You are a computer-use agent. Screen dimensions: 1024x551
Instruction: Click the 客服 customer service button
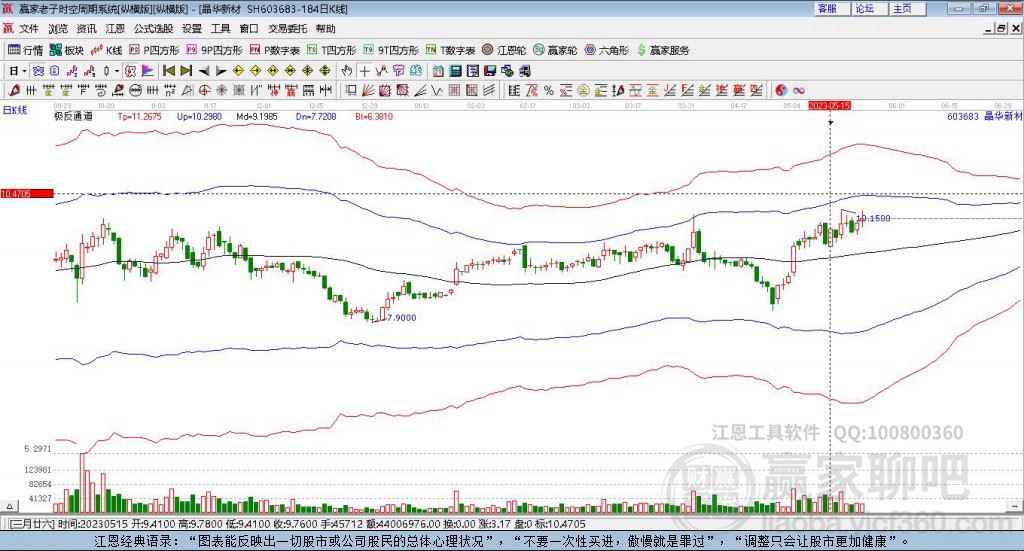point(832,8)
